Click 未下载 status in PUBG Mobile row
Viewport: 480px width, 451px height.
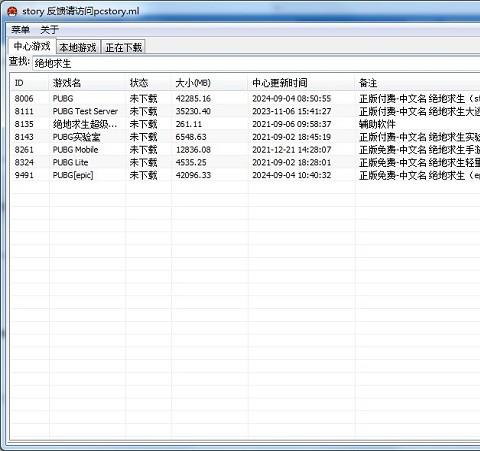tap(143, 150)
